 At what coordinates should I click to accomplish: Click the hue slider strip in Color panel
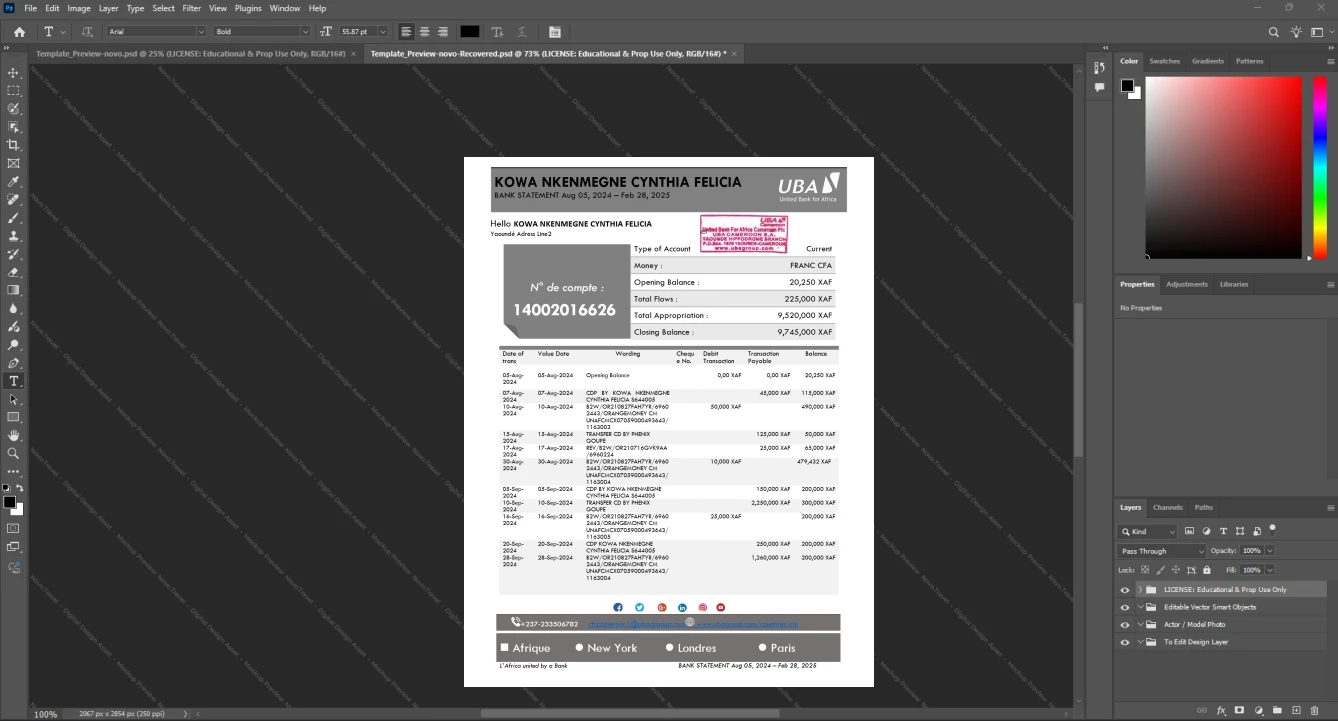[x=1322, y=167]
